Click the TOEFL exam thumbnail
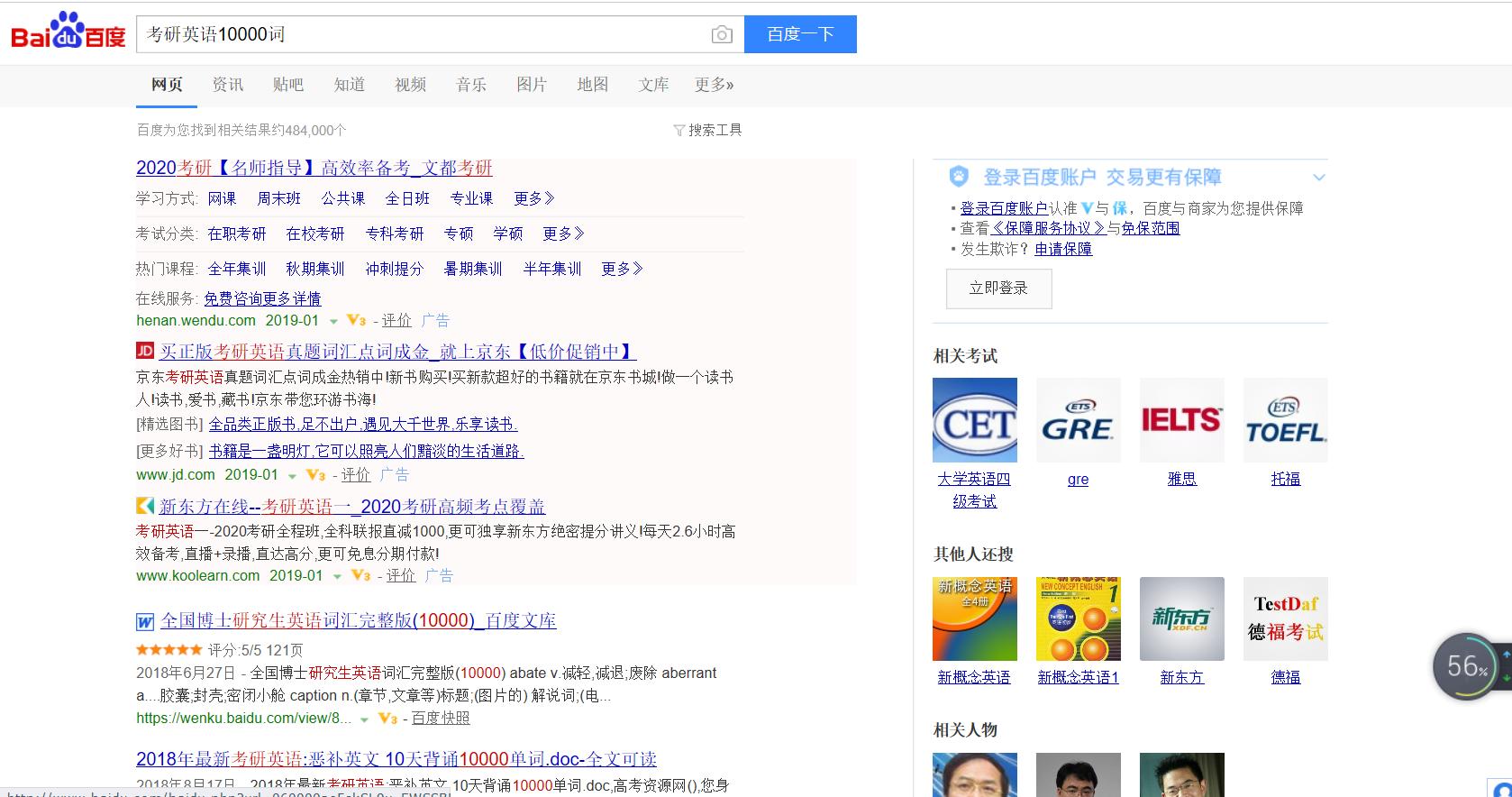The height and width of the screenshot is (797, 1512). [1286, 420]
